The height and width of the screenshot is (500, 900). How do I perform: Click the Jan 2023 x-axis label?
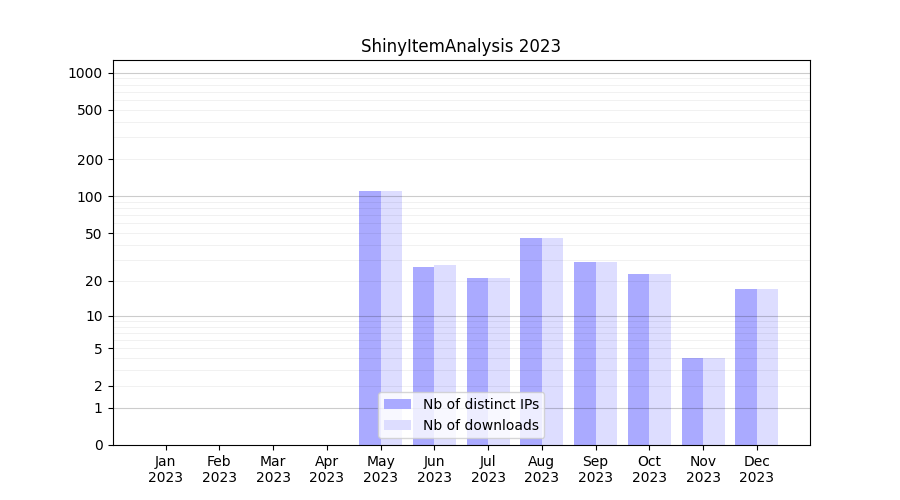pos(165,469)
